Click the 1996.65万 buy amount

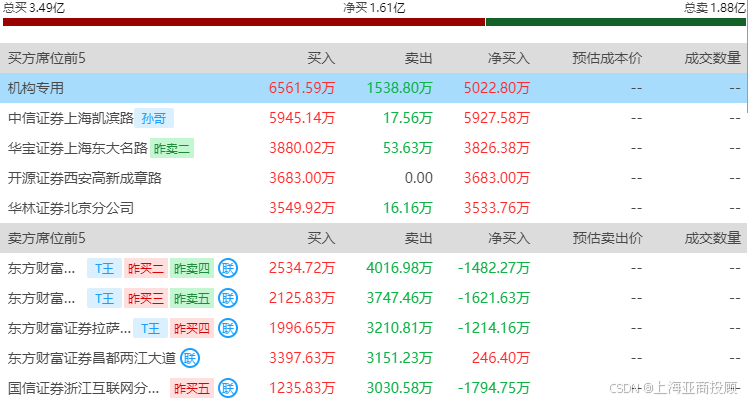pyautogui.click(x=302, y=329)
